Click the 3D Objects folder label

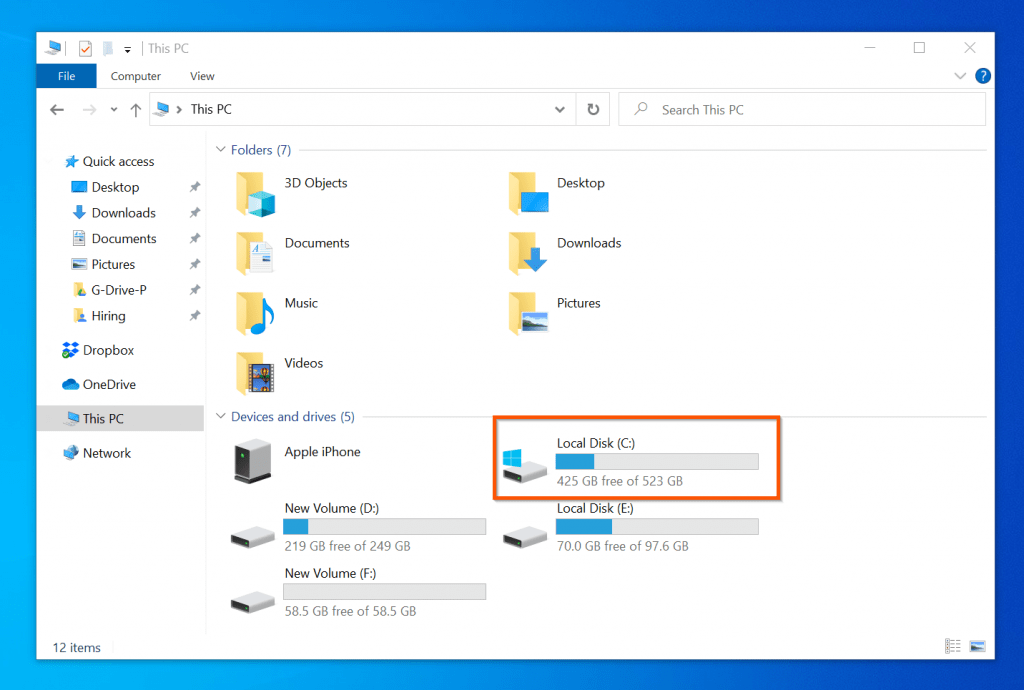315,183
